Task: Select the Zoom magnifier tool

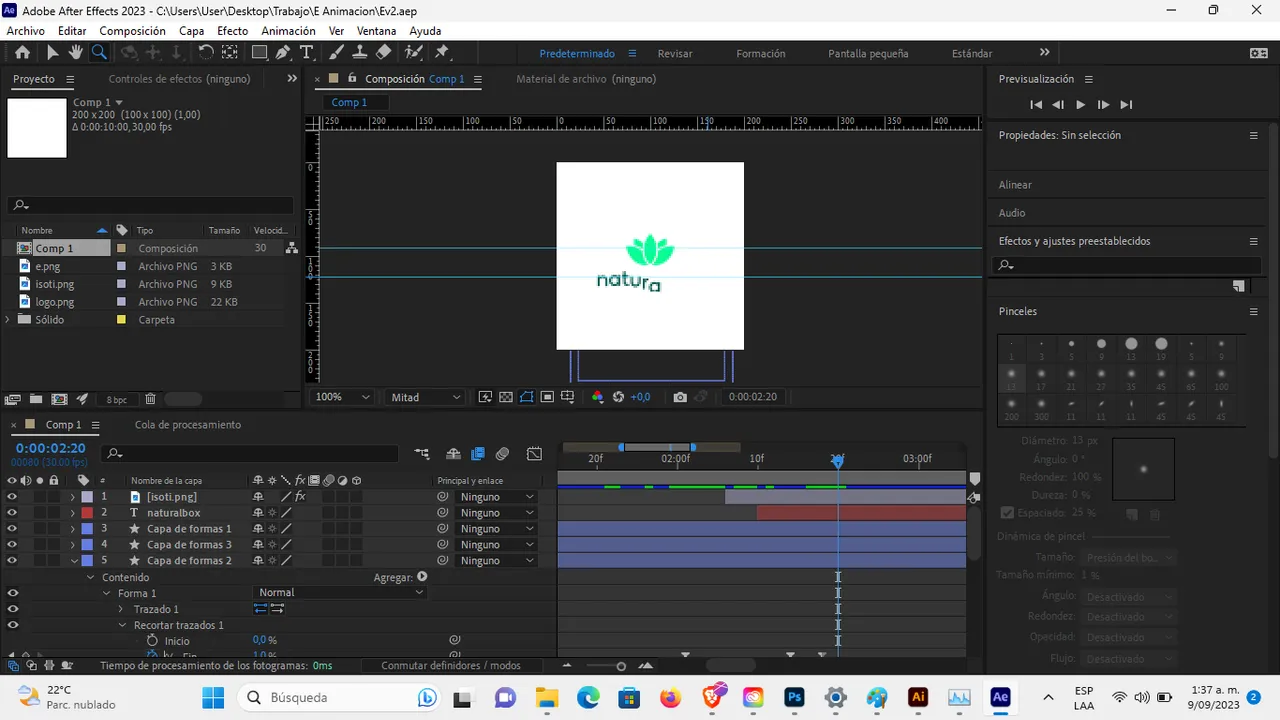Action: click(99, 53)
